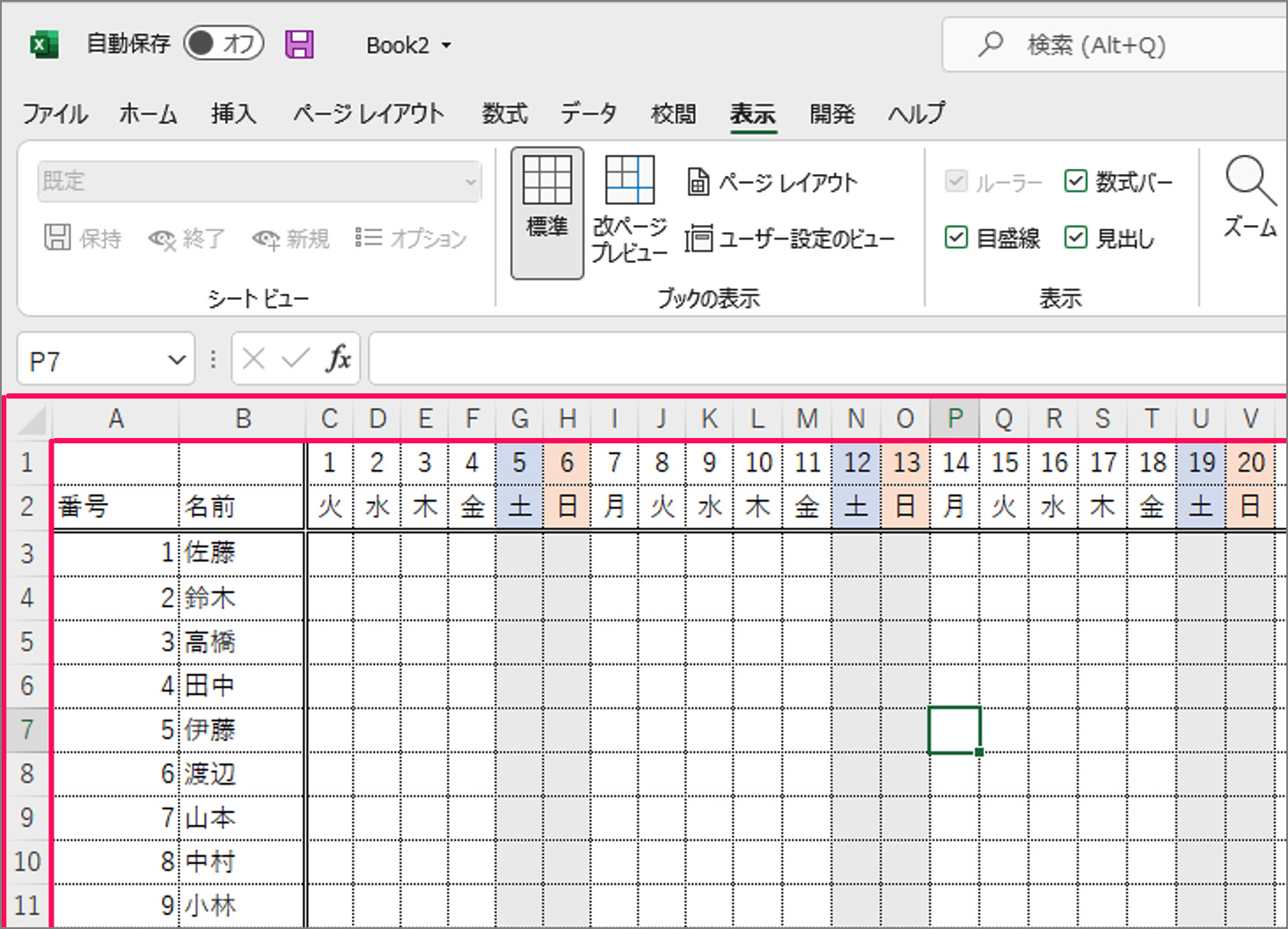
Task: Click the cell with name 鈴木
Action: 242,598
